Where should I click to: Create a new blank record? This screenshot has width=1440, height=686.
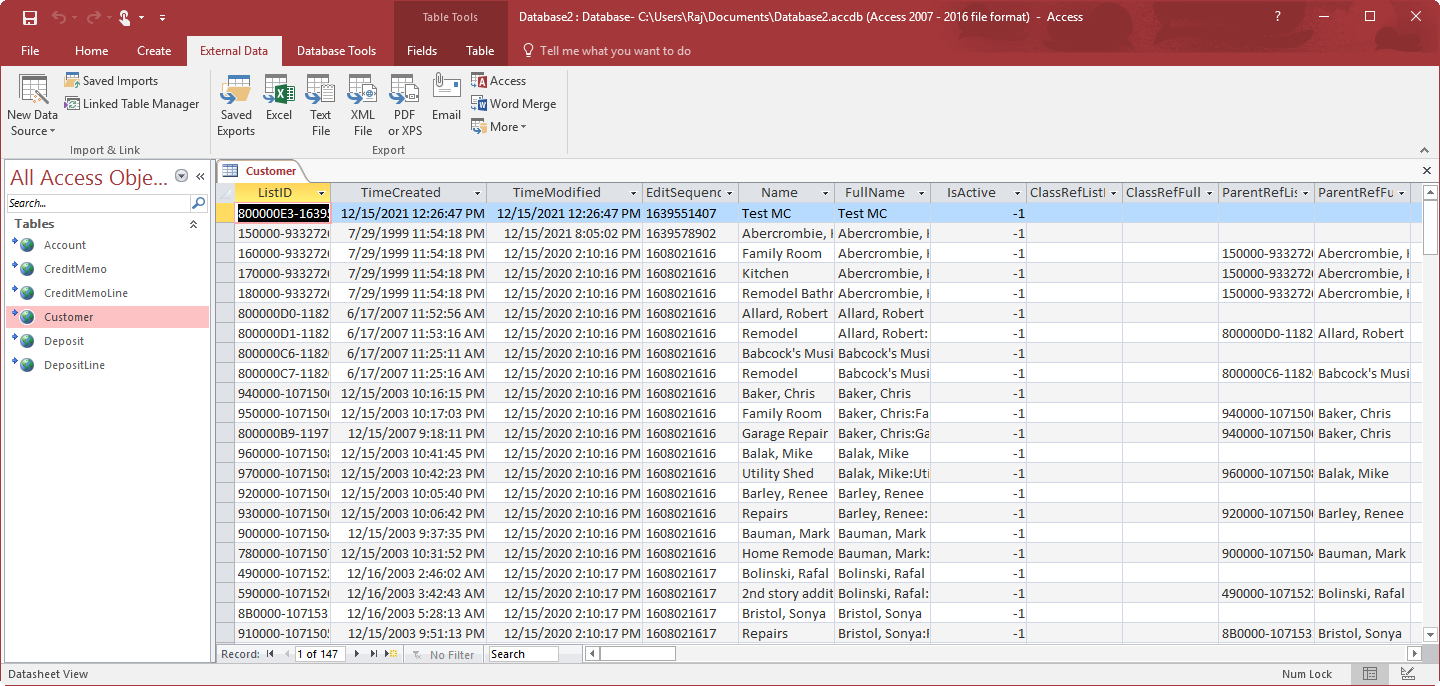pos(392,654)
